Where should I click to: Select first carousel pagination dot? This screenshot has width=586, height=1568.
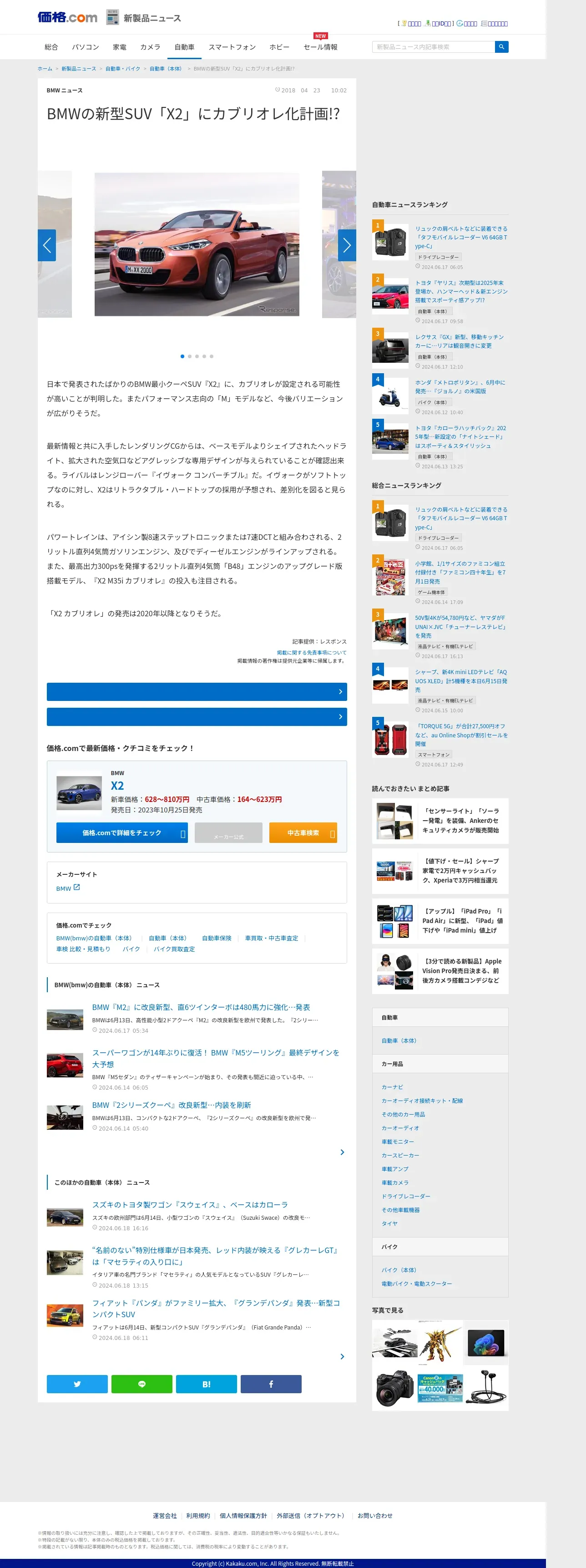click(x=182, y=356)
